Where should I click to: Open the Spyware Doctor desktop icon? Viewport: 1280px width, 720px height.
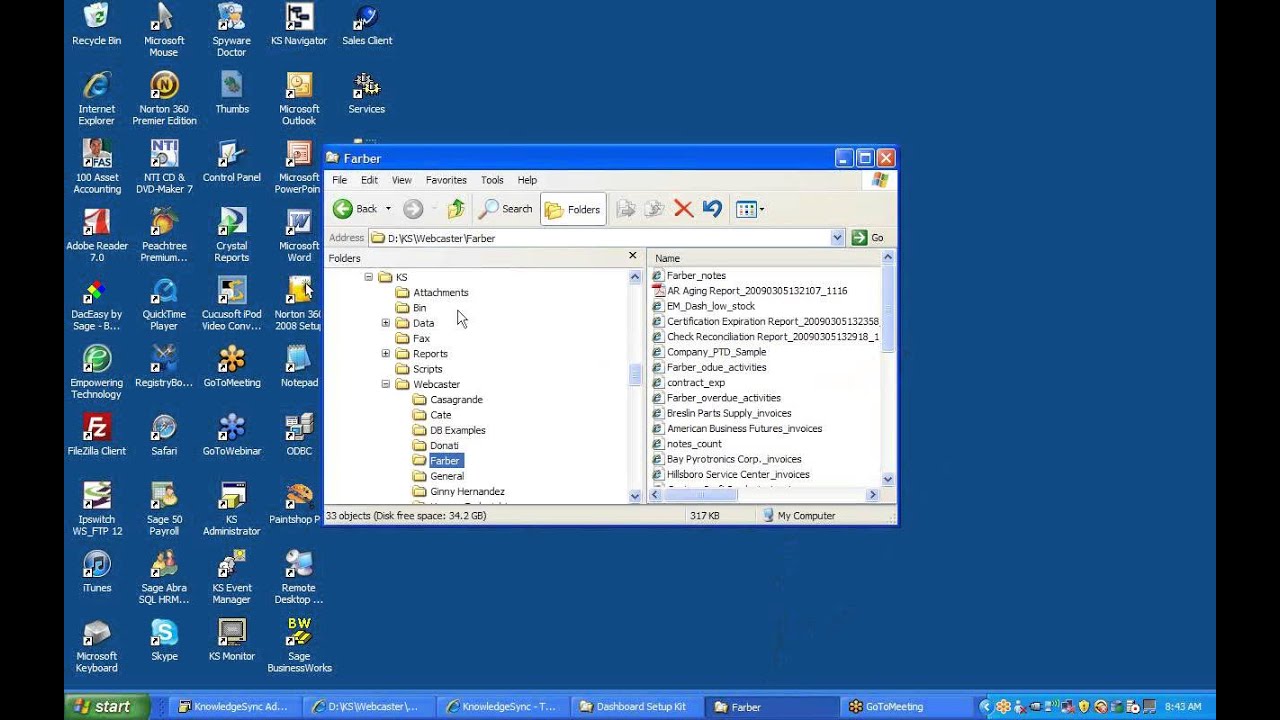click(231, 30)
